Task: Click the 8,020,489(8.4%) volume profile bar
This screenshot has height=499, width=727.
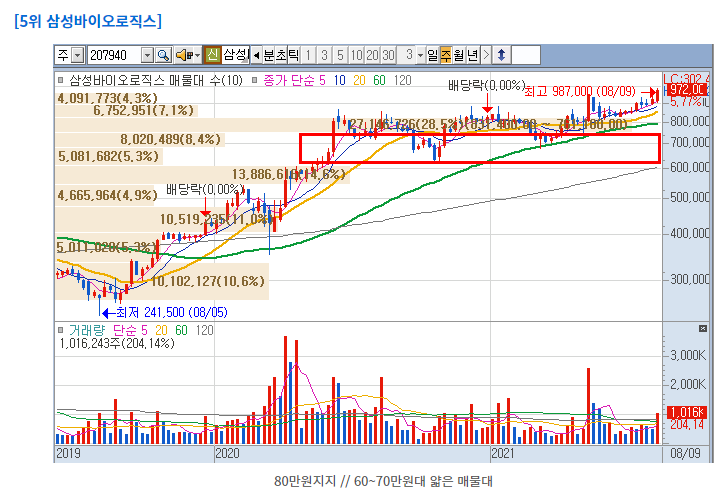Action: (140, 140)
